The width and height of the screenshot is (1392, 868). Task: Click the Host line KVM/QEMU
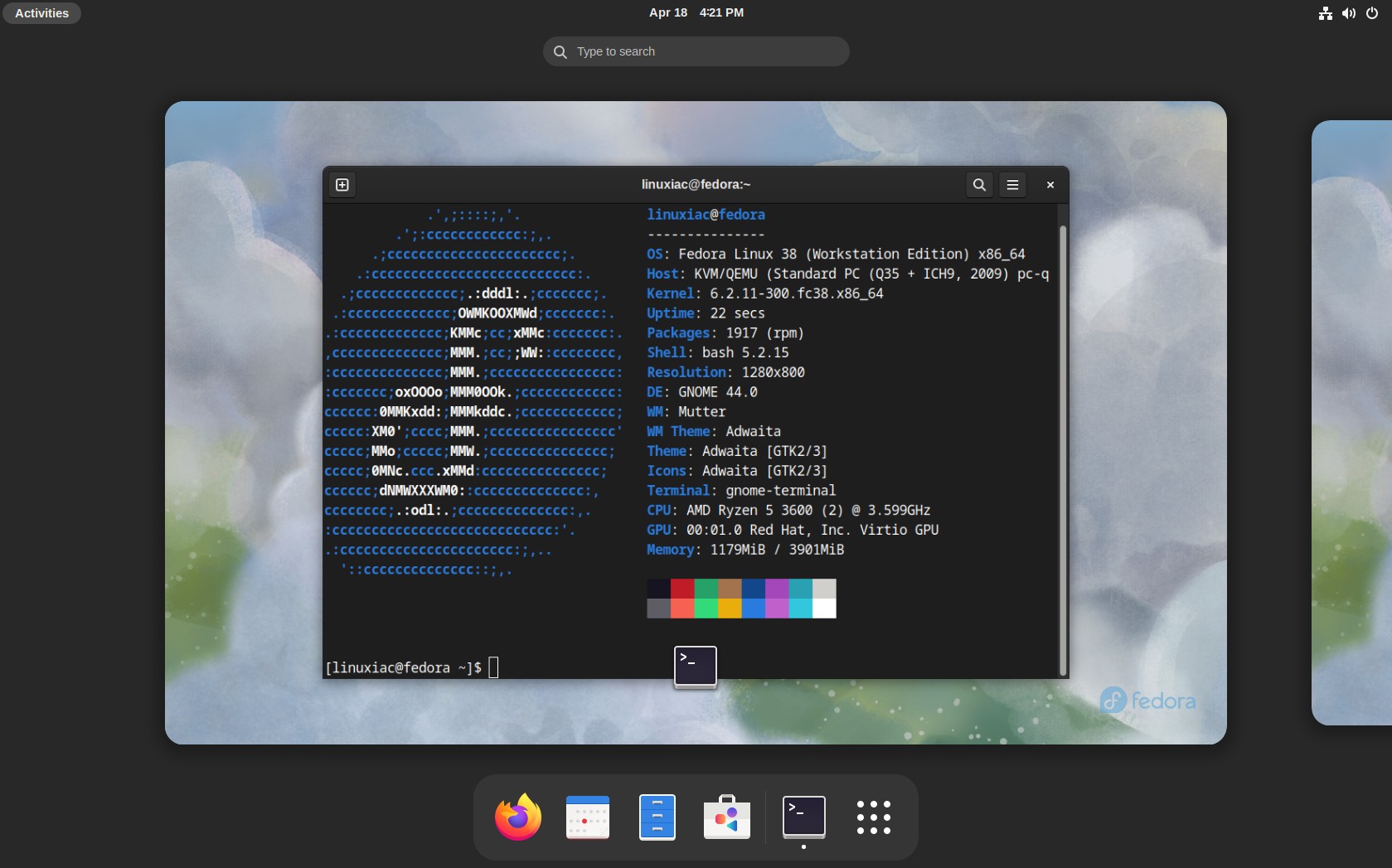pyautogui.click(x=848, y=274)
